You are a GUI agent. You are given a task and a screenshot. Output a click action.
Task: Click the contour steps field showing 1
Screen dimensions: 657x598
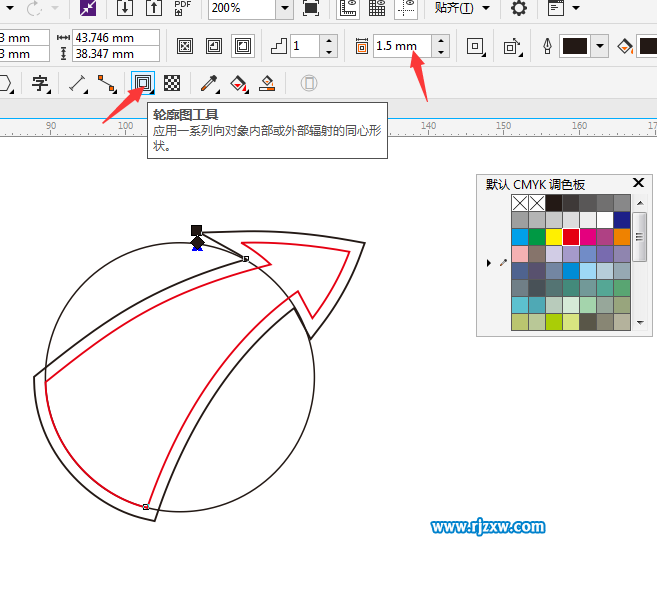click(x=305, y=46)
